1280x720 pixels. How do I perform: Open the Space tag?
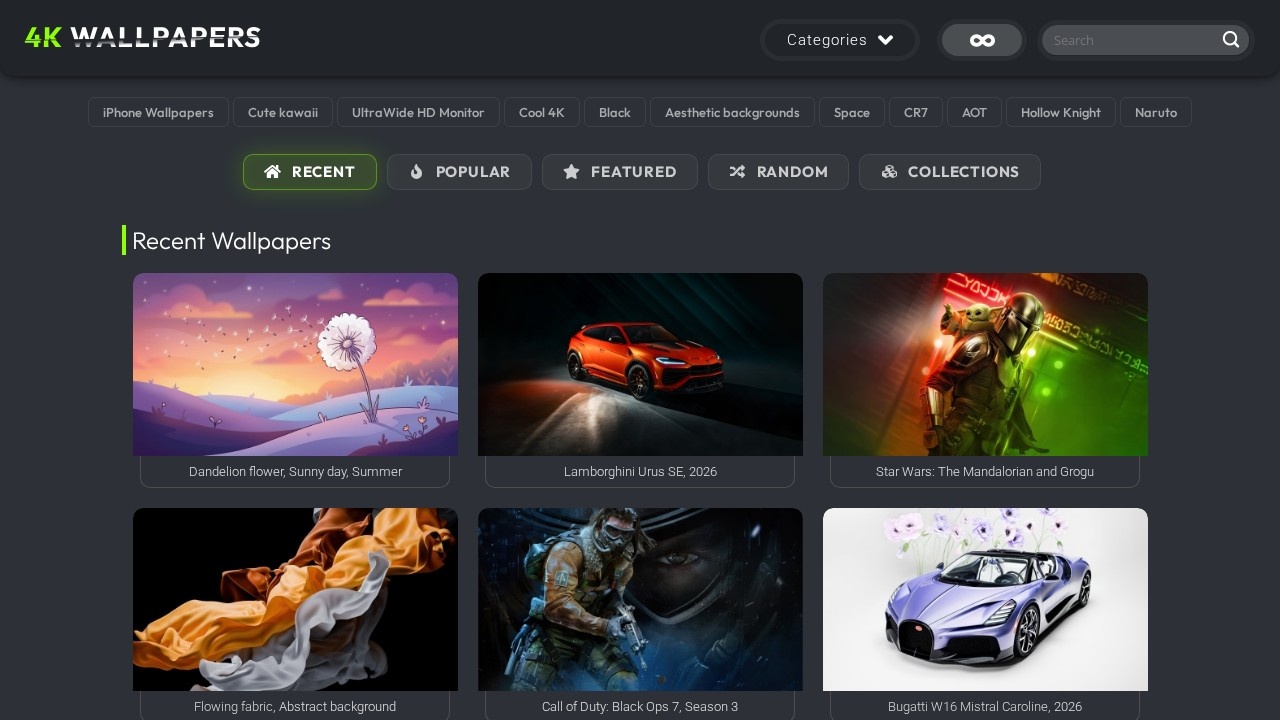[852, 112]
